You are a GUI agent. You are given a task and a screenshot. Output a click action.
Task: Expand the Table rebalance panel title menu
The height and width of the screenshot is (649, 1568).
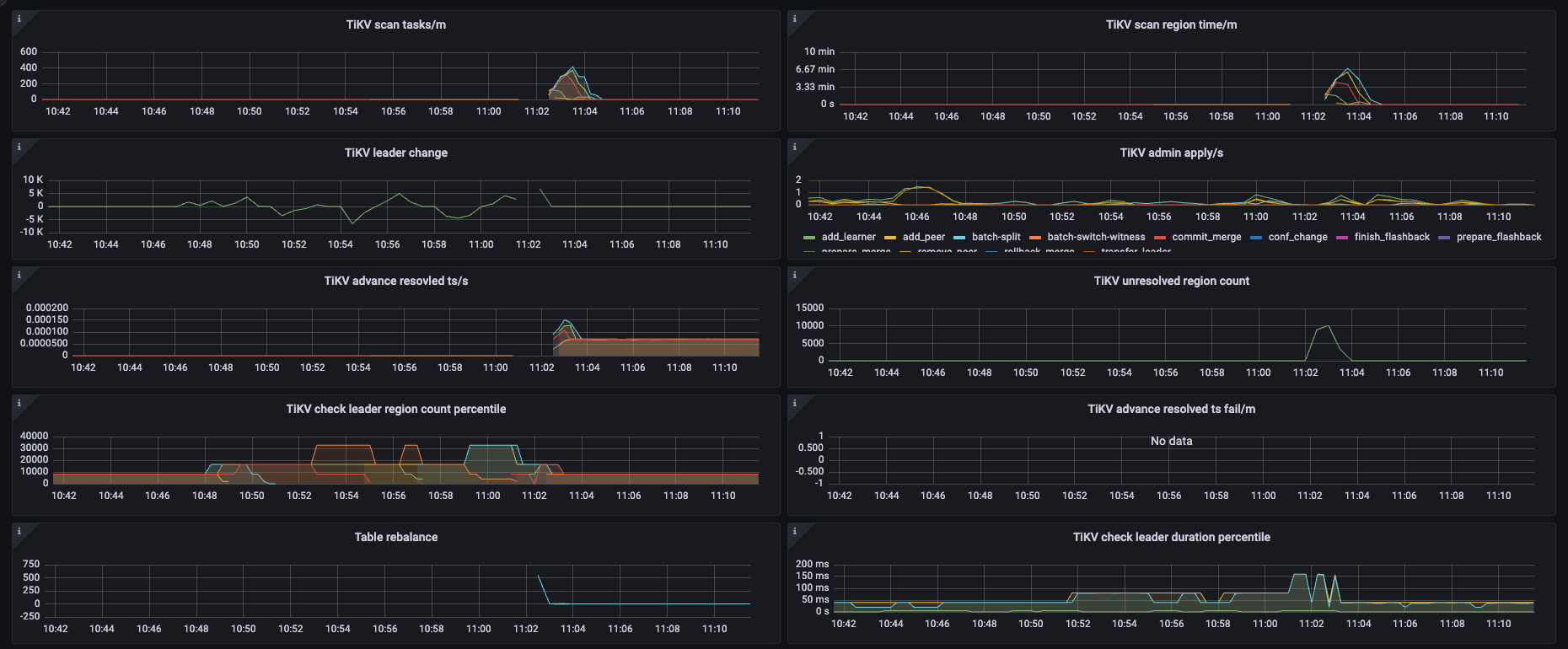click(x=395, y=537)
